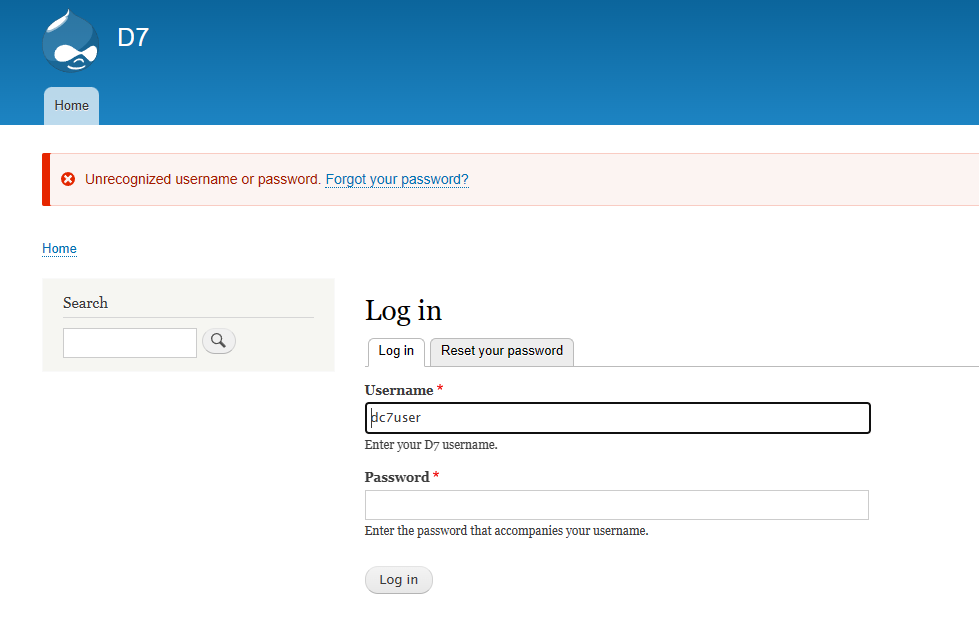Click the Drupal drop logo

70,41
